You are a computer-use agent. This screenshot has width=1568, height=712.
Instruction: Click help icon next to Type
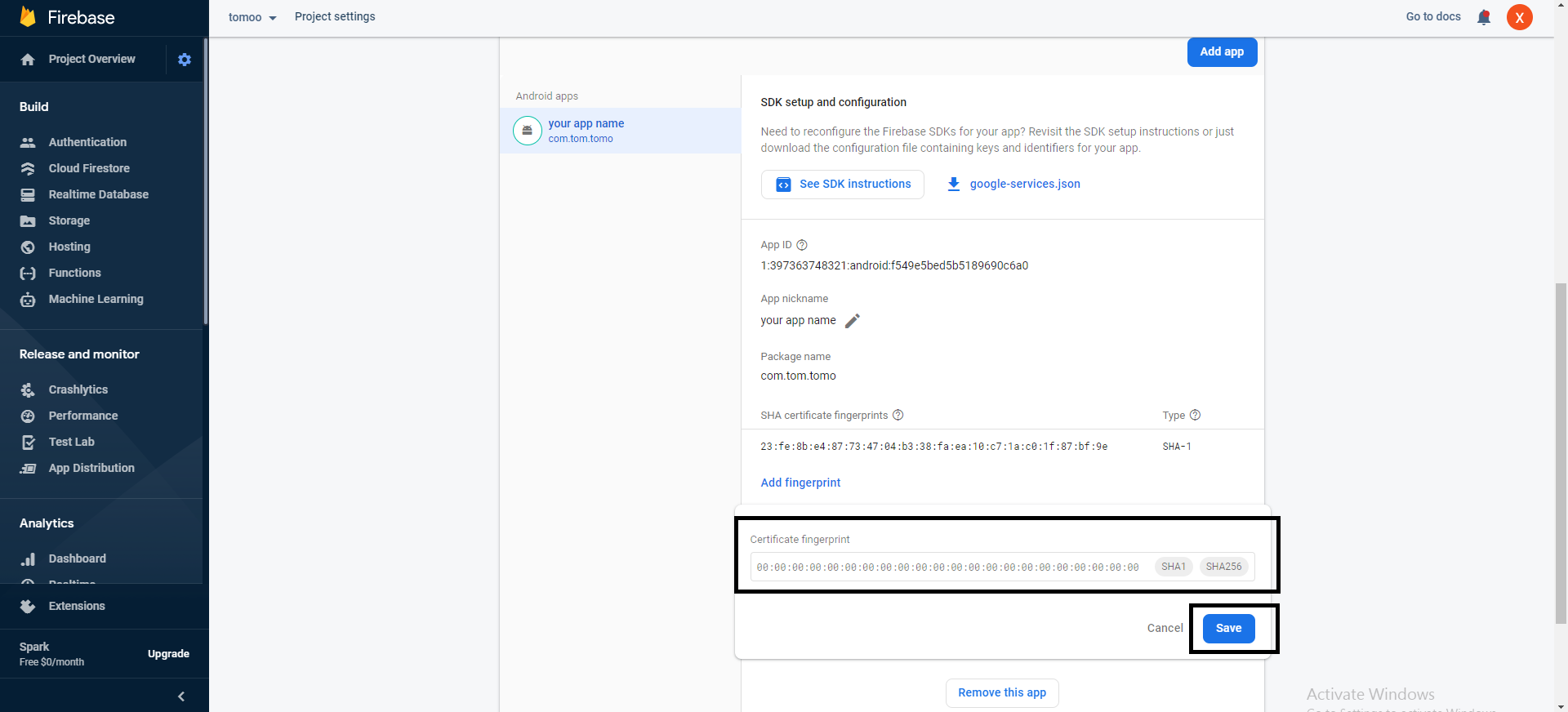pyautogui.click(x=1195, y=415)
